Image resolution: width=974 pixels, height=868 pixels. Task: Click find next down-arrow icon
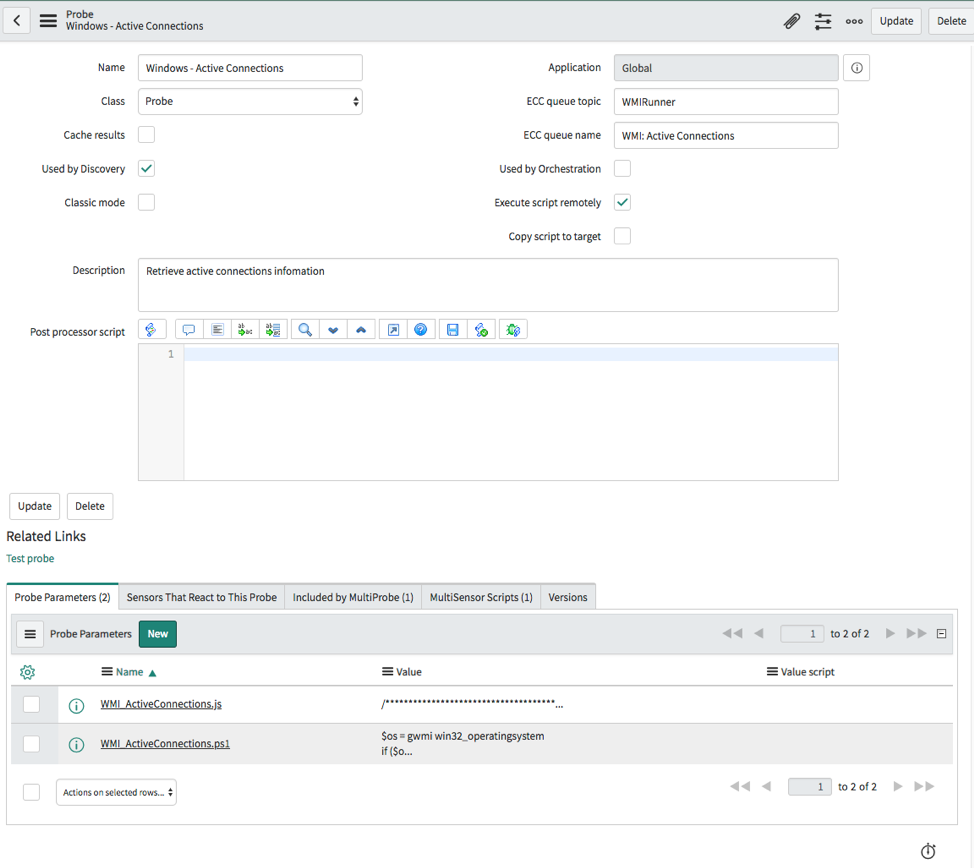333,329
